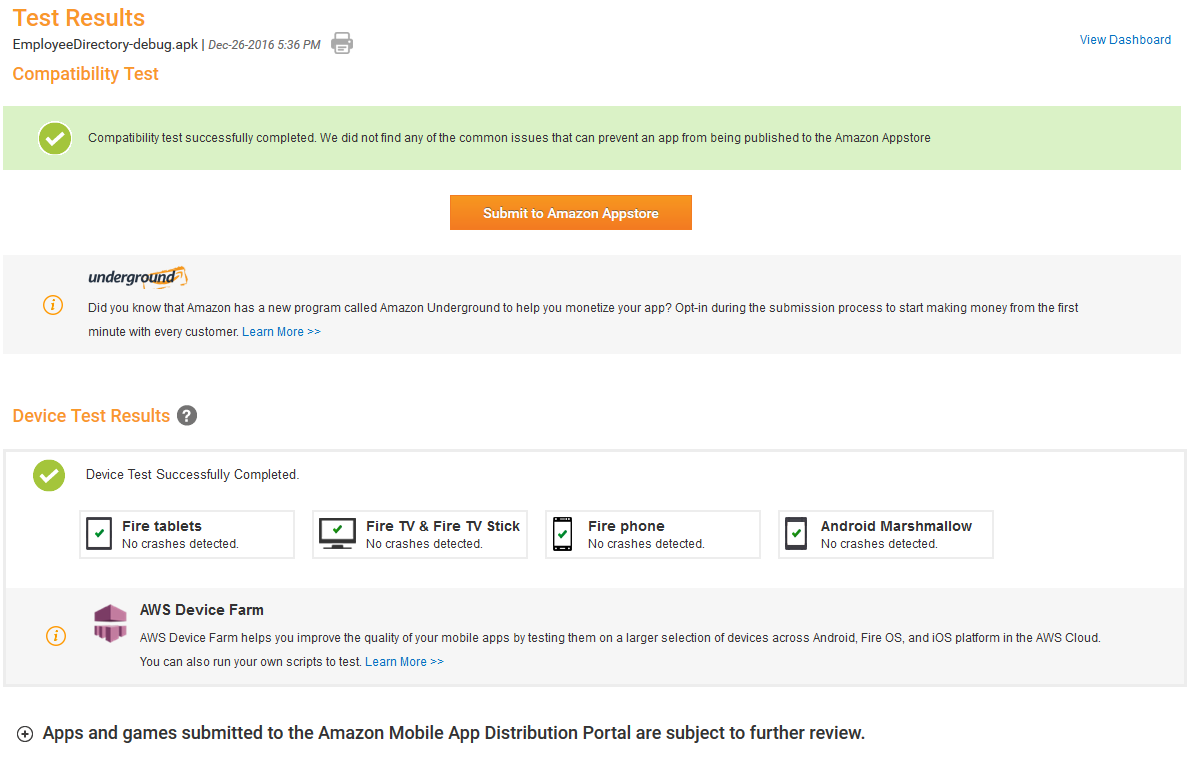Click the Fire tablets device icon
This screenshot has height=768, width=1188.
click(99, 534)
